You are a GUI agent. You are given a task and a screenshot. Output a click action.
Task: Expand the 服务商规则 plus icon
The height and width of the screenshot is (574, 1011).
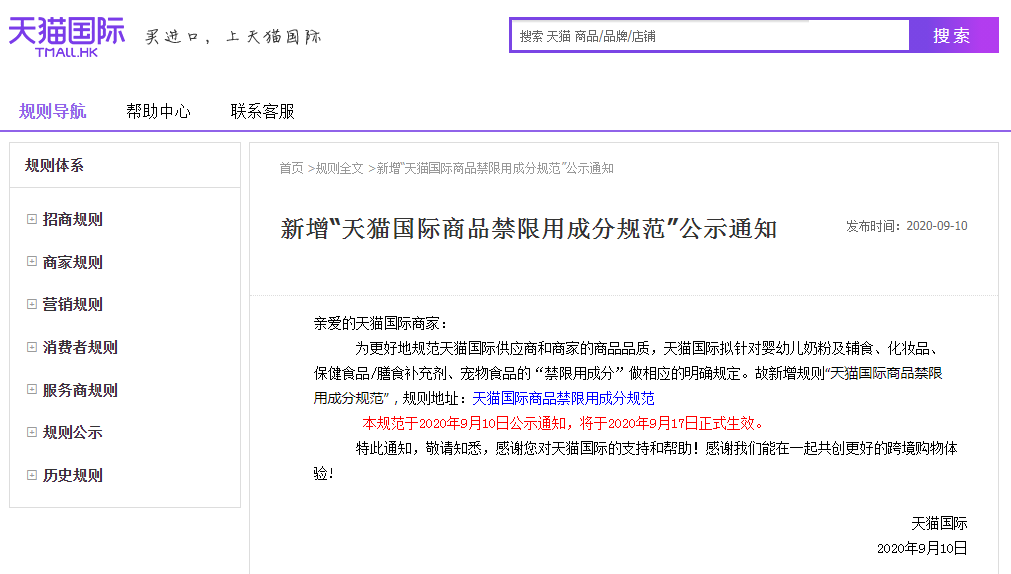point(32,390)
